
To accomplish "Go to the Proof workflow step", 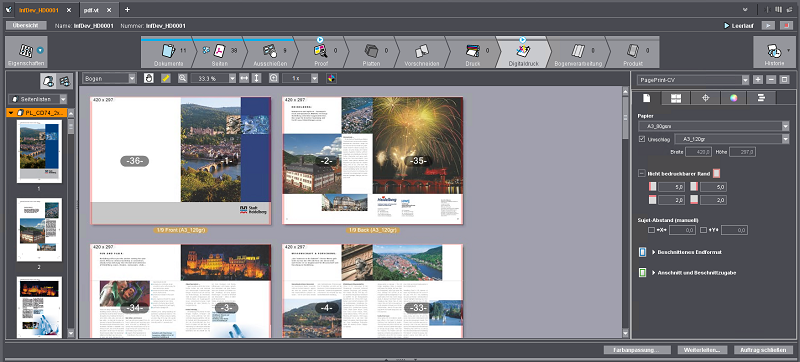I will pyautogui.click(x=321, y=53).
